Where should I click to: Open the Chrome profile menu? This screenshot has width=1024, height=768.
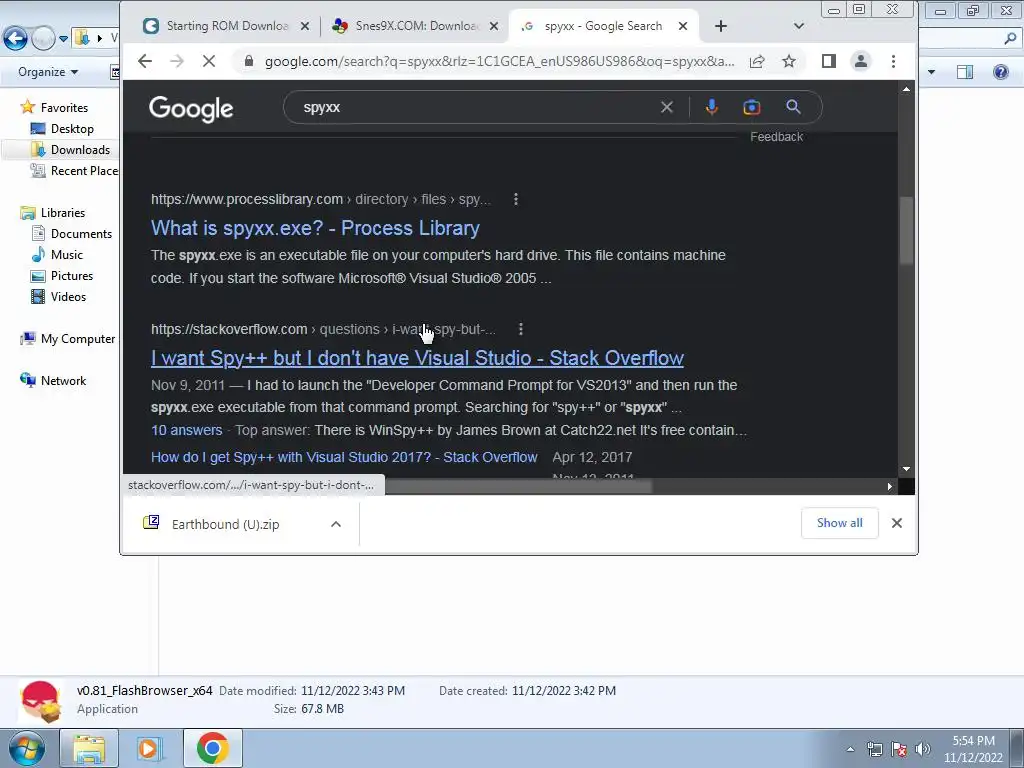pos(861,61)
